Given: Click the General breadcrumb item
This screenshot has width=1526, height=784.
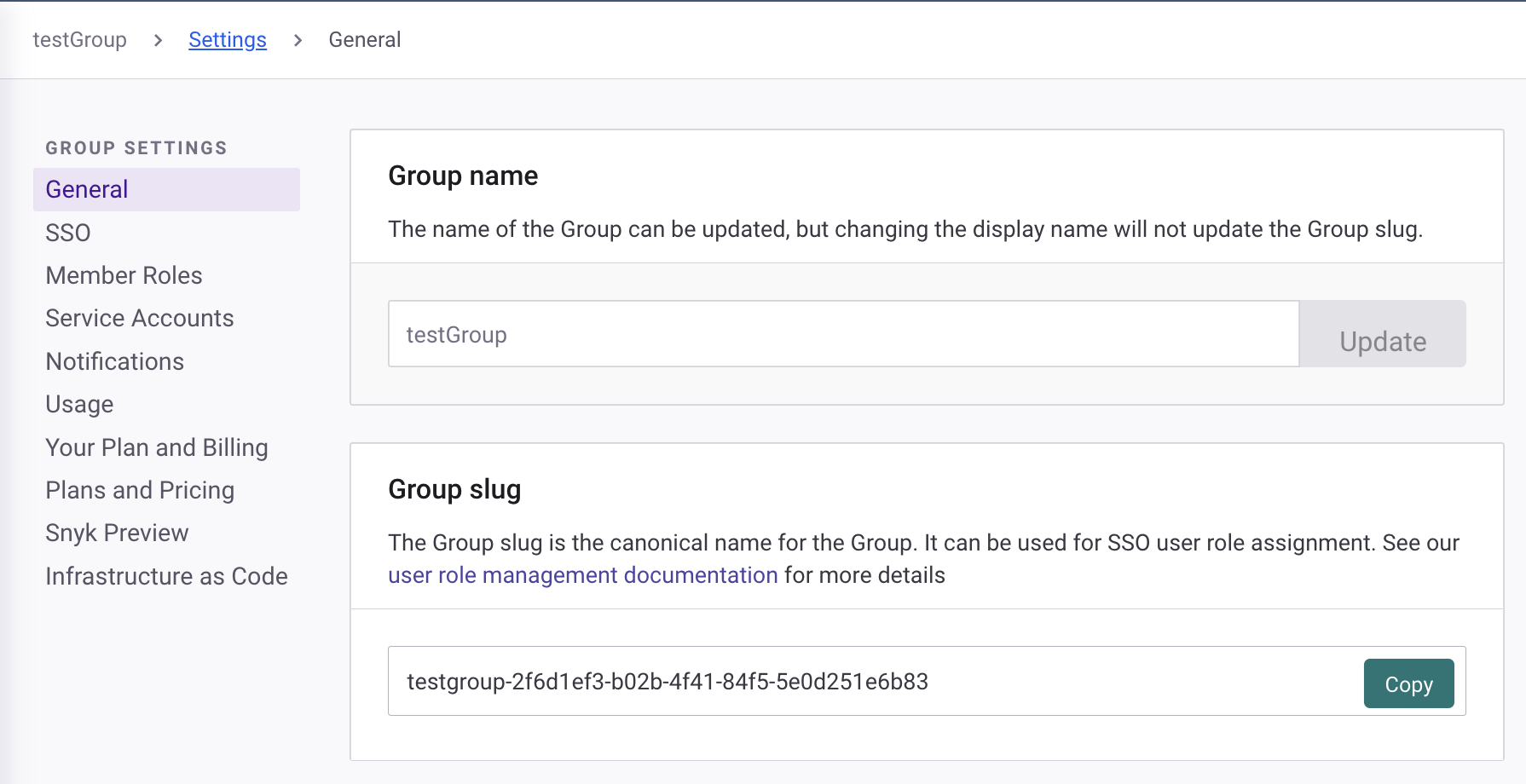Looking at the screenshot, I should (x=364, y=40).
